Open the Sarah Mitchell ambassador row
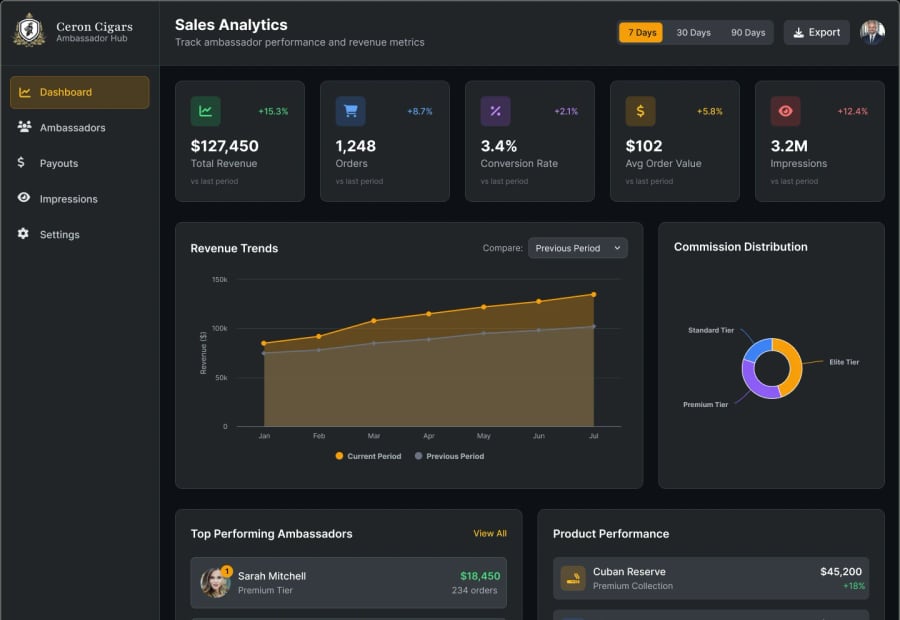 click(x=348, y=583)
